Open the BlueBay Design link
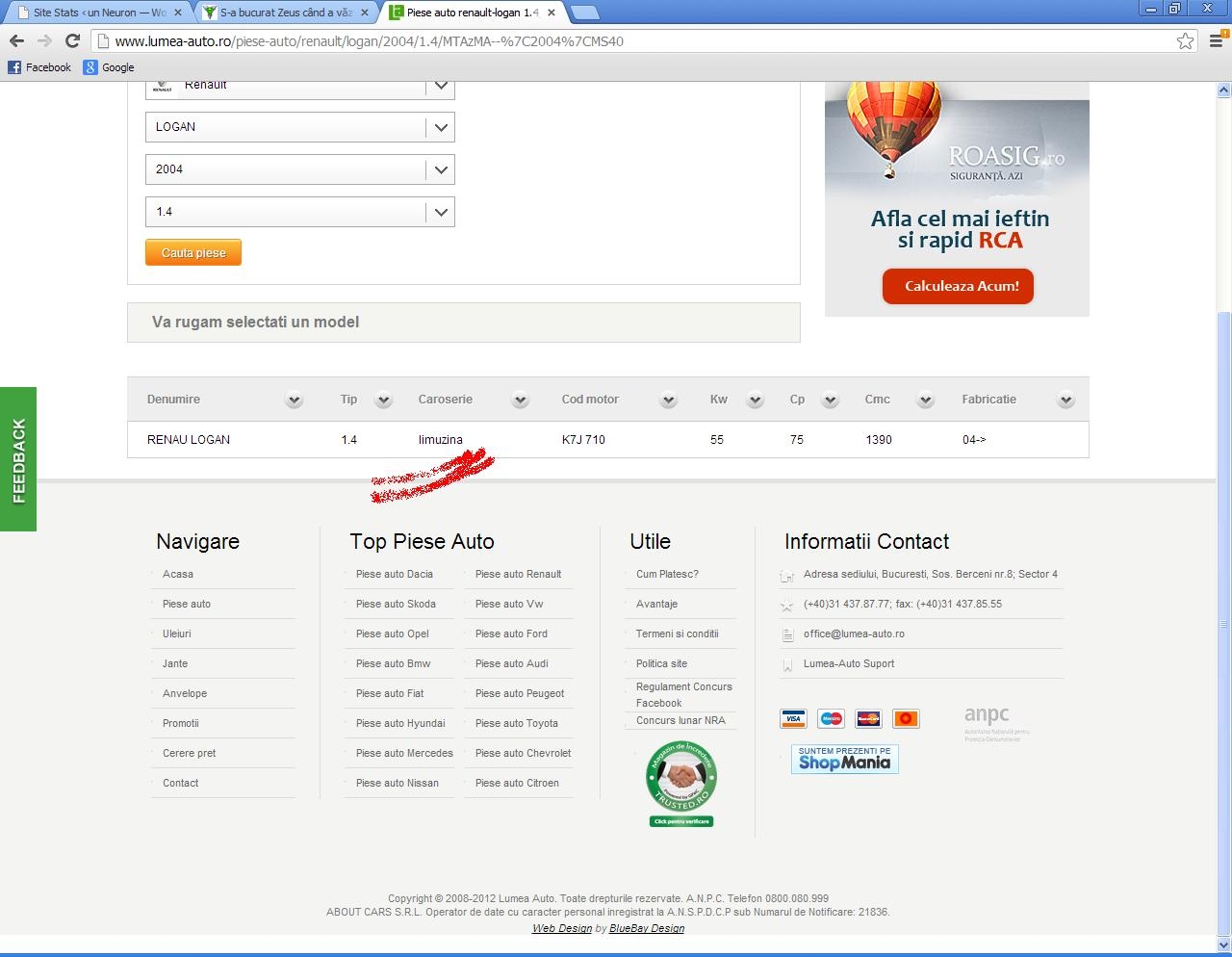This screenshot has height=957, width=1232. [x=647, y=928]
